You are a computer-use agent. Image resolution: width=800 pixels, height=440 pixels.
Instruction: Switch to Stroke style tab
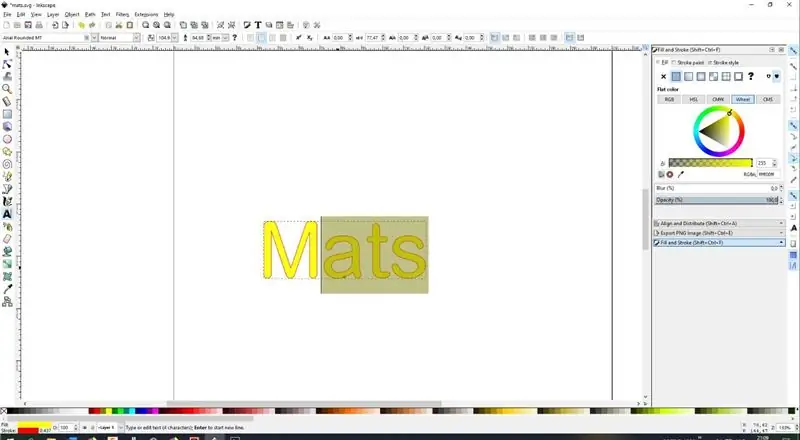(x=723, y=63)
